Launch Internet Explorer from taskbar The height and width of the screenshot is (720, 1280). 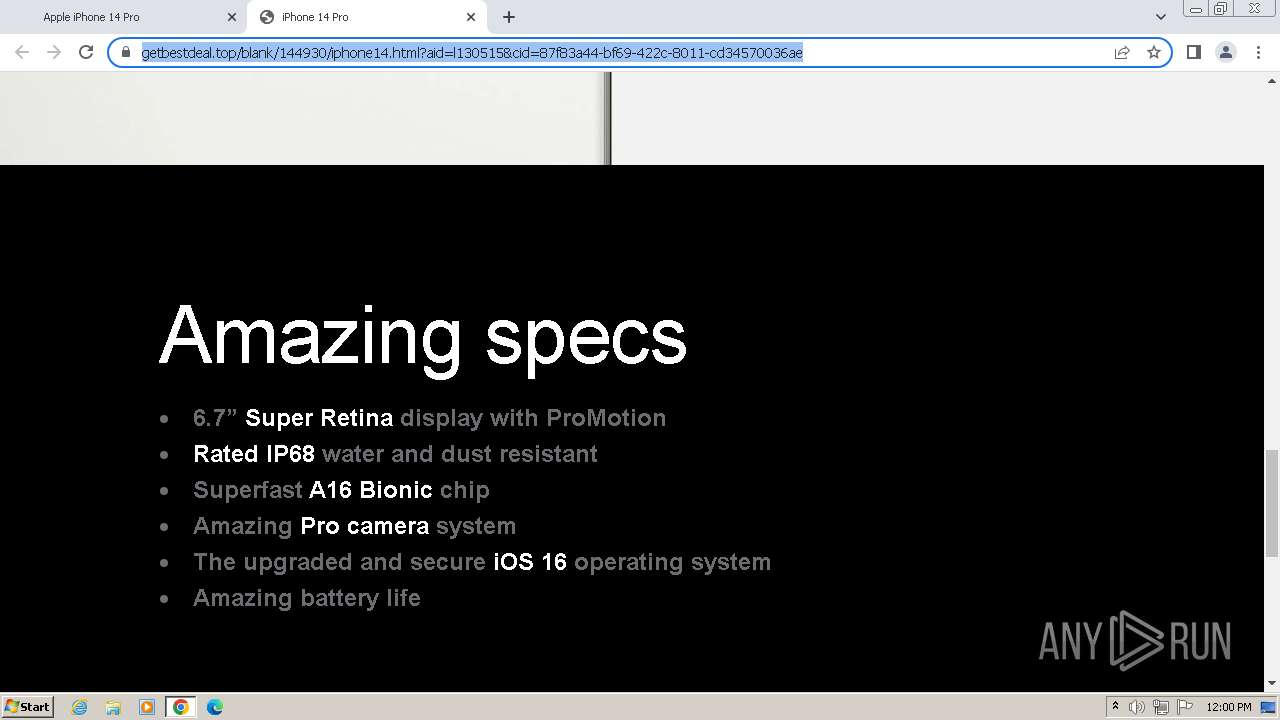point(80,707)
